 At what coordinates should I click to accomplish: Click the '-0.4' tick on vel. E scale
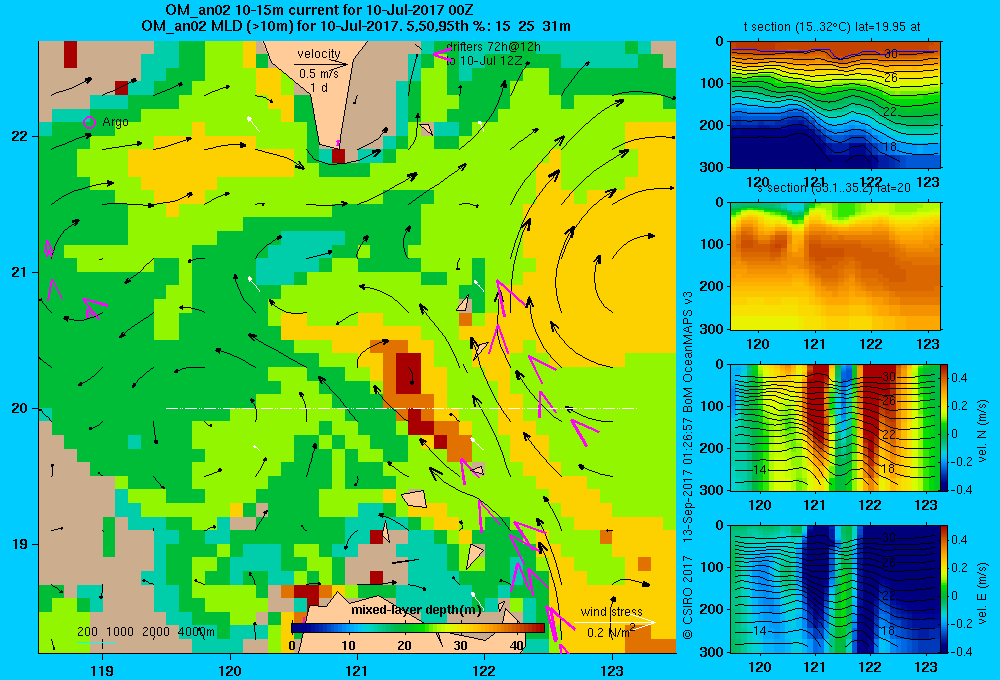pos(961,651)
